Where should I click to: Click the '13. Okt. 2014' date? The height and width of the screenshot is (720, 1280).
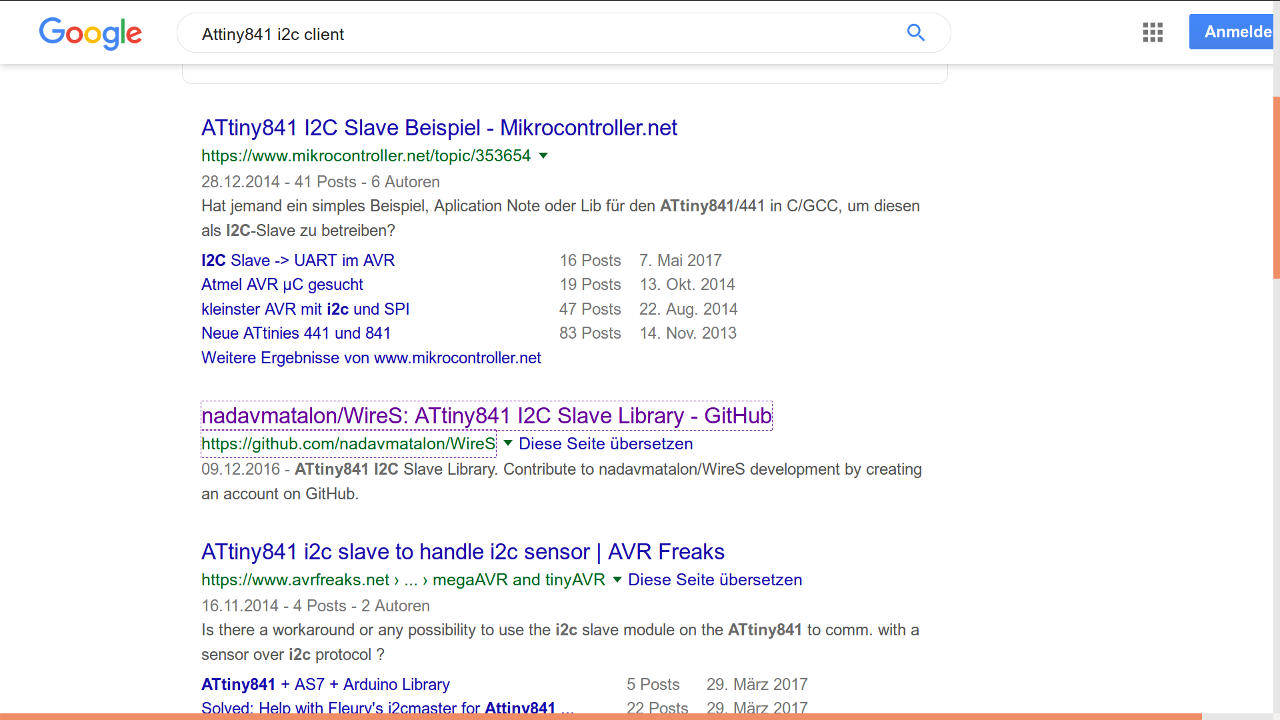pyautogui.click(x=687, y=284)
